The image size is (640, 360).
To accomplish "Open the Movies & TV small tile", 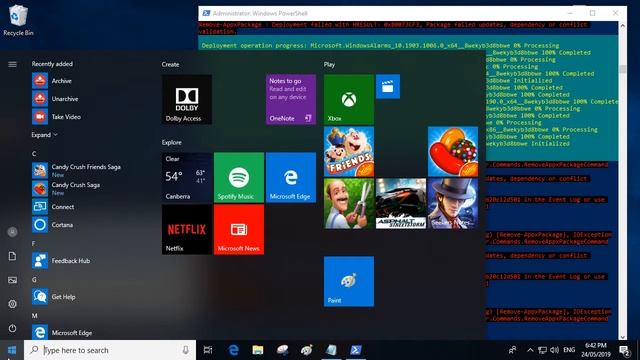I will pyautogui.click(x=388, y=86).
